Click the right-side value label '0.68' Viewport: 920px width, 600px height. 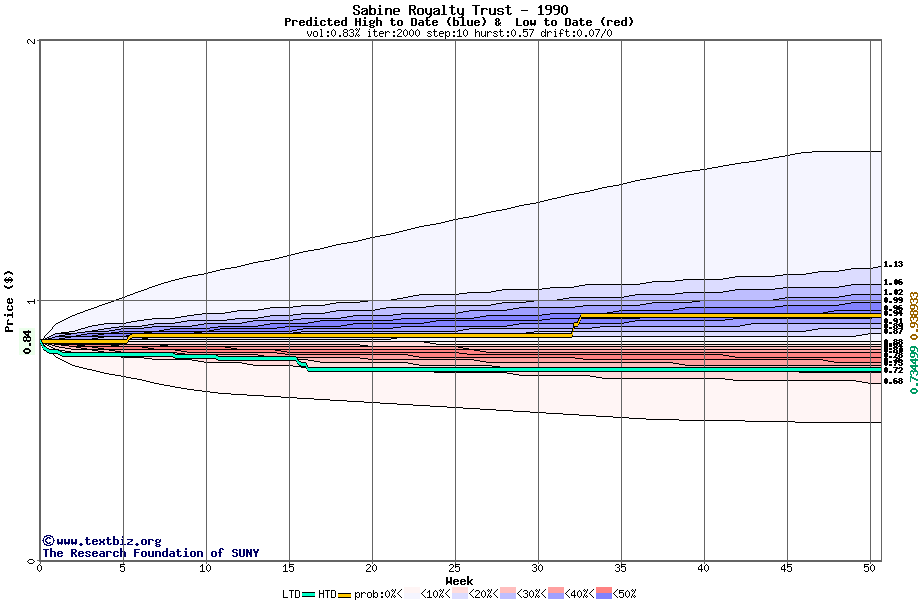click(893, 381)
